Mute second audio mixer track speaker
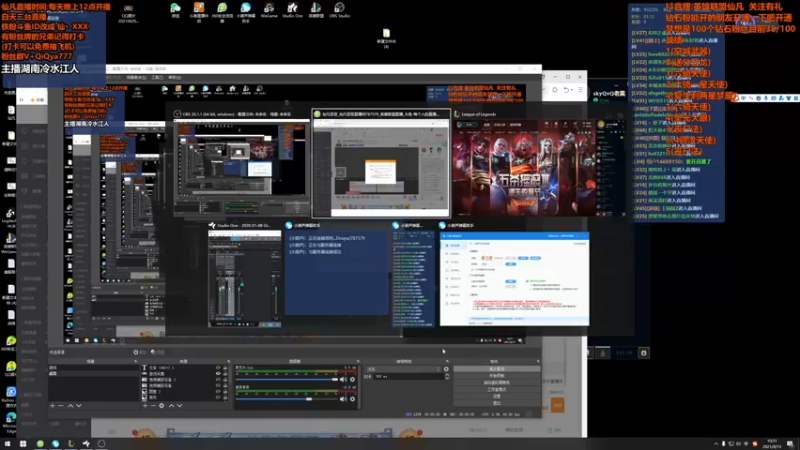The width and height of the screenshot is (800, 450). point(343,399)
